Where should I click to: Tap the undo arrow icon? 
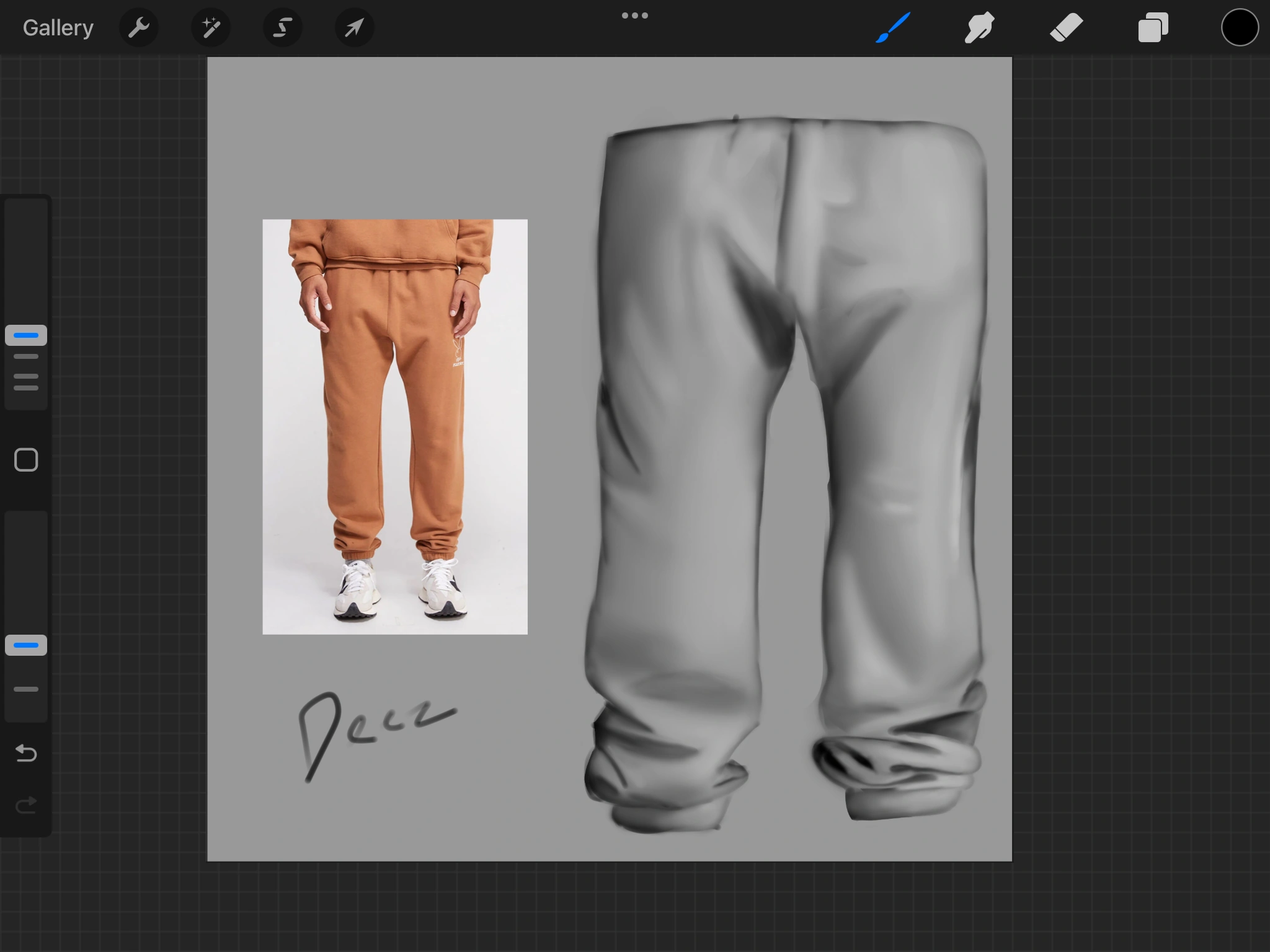(25, 754)
